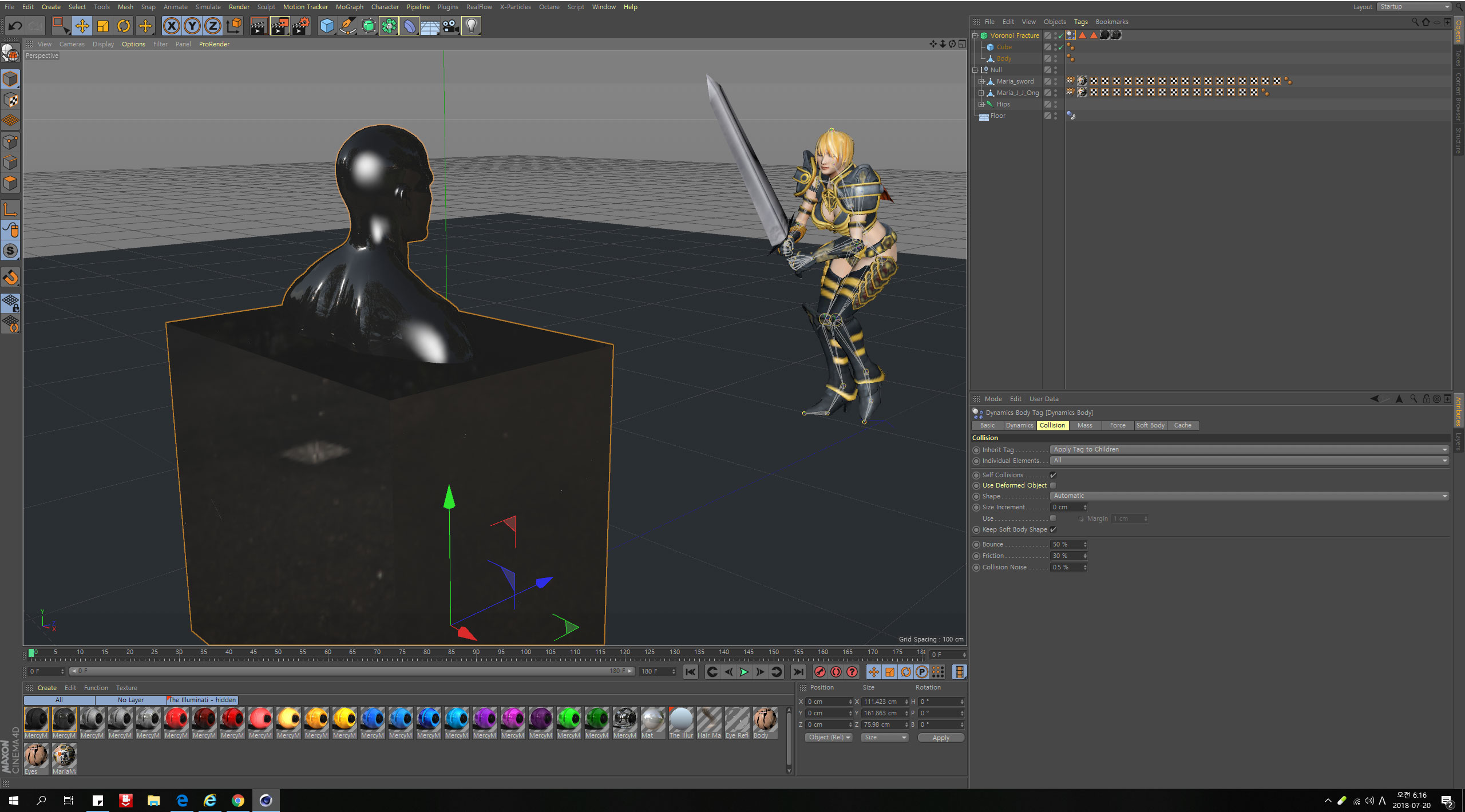The width and height of the screenshot is (1465, 812).
Task: Switch to Soft Body tab
Action: pos(1150,425)
